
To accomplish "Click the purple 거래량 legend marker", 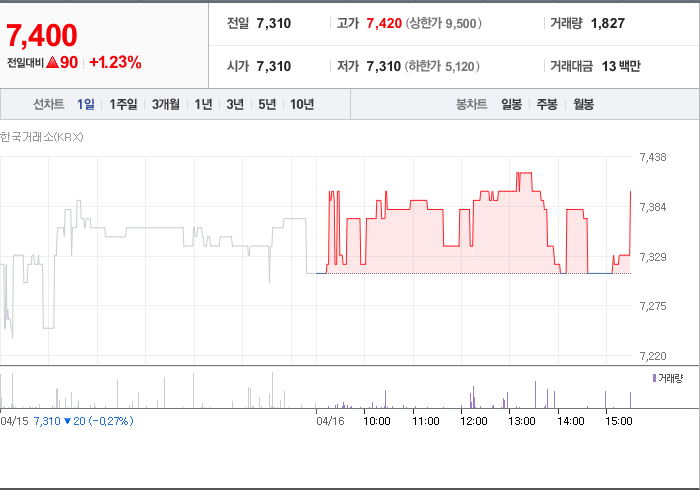I will tap(654, 378).
